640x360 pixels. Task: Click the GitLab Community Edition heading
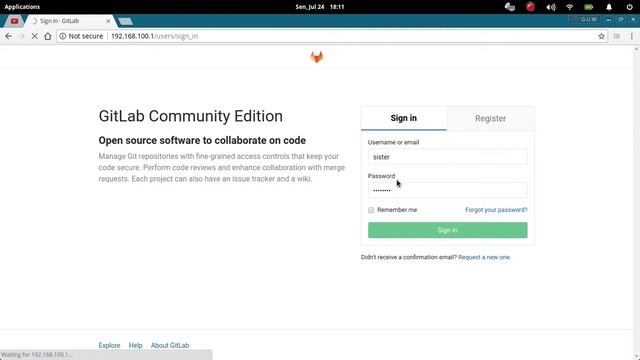pos(191,116)
